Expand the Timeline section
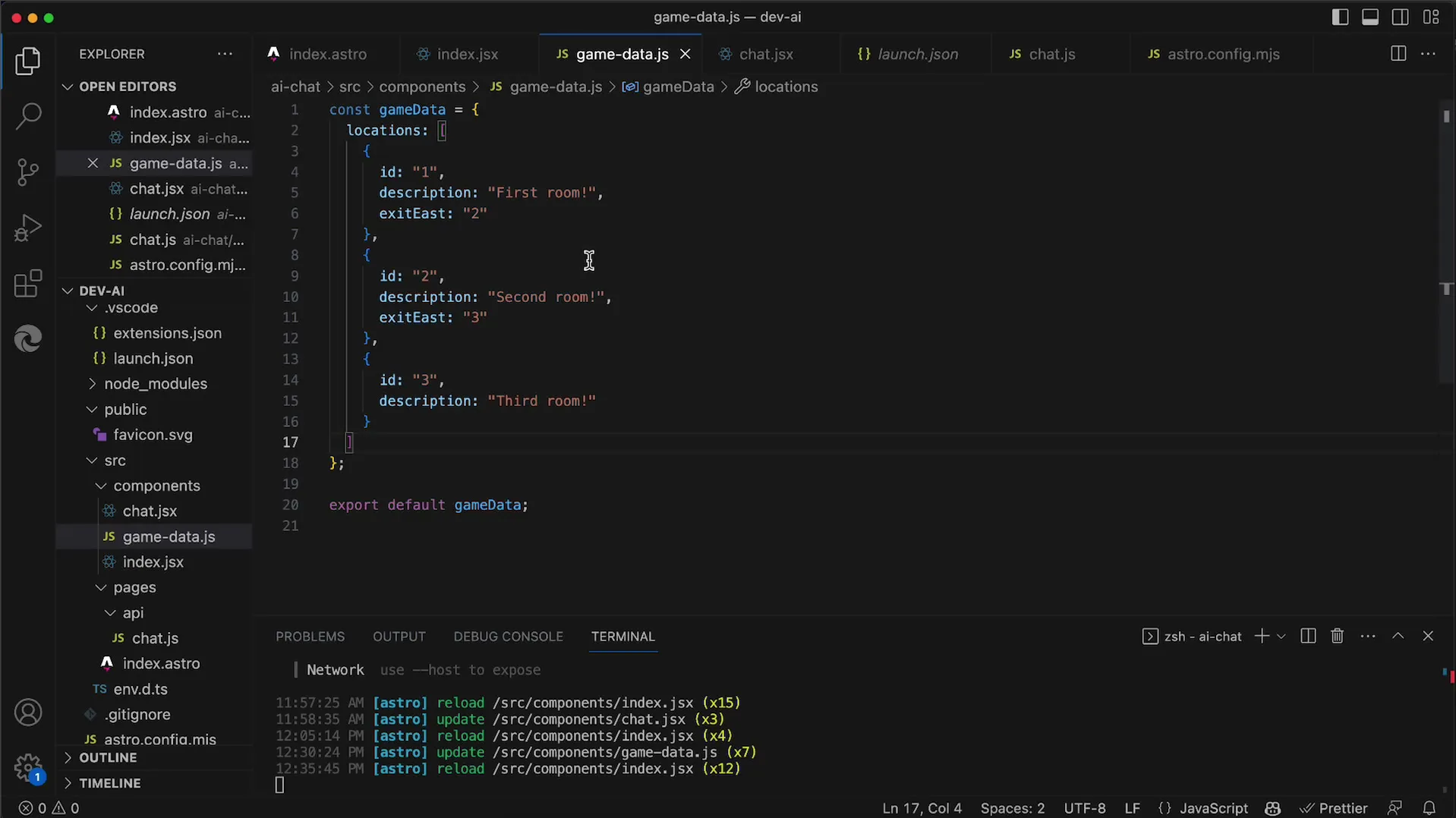Screen dimensions: 1456x818 [x=109, y=783]
